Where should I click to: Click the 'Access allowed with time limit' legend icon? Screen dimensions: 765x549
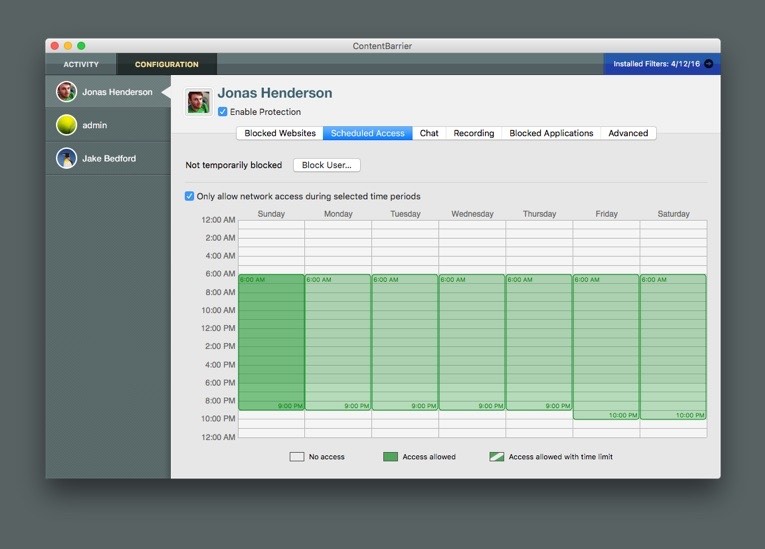point(496,457)
